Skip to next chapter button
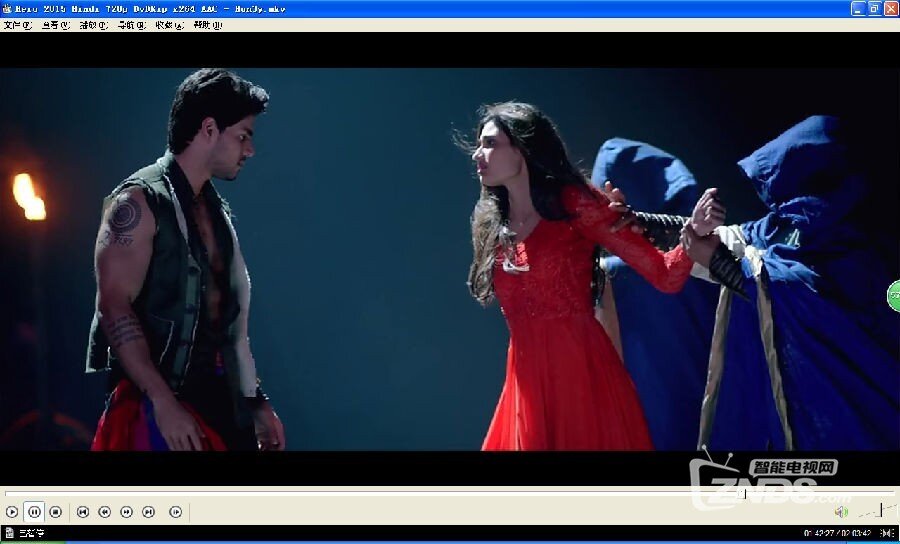Image resolution: width=900 pixels, height=544 pixels. pos(148,512)
